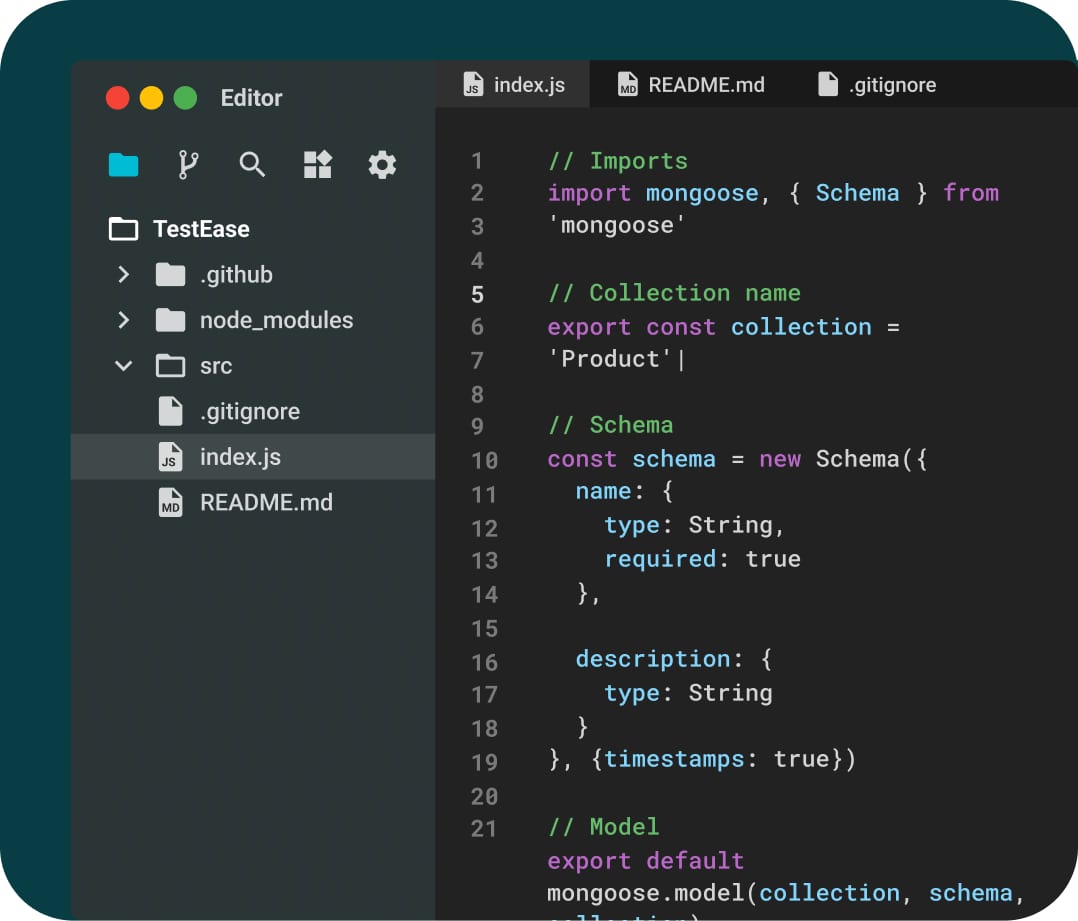
Task: Switch to the .gitignore tab
Action: pos(877,84)
